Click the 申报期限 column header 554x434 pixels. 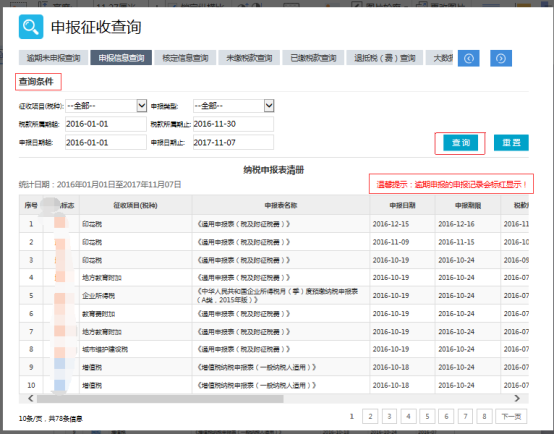pyautogui.click(x=468, y=205)
